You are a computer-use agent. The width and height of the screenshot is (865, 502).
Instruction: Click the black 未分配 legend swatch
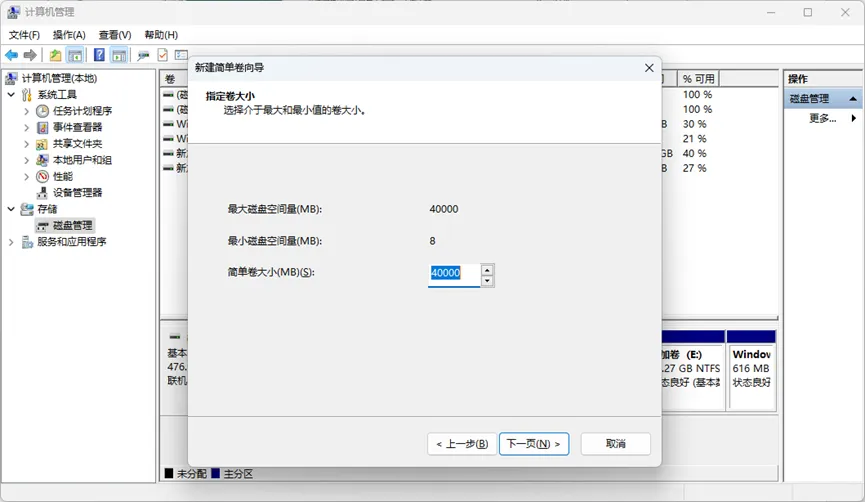click(169, 473)
